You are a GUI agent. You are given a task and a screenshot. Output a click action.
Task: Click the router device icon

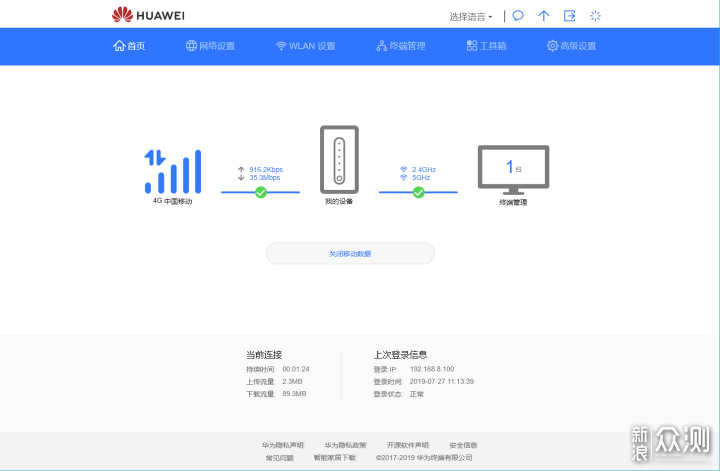click(x=339, y=160)
